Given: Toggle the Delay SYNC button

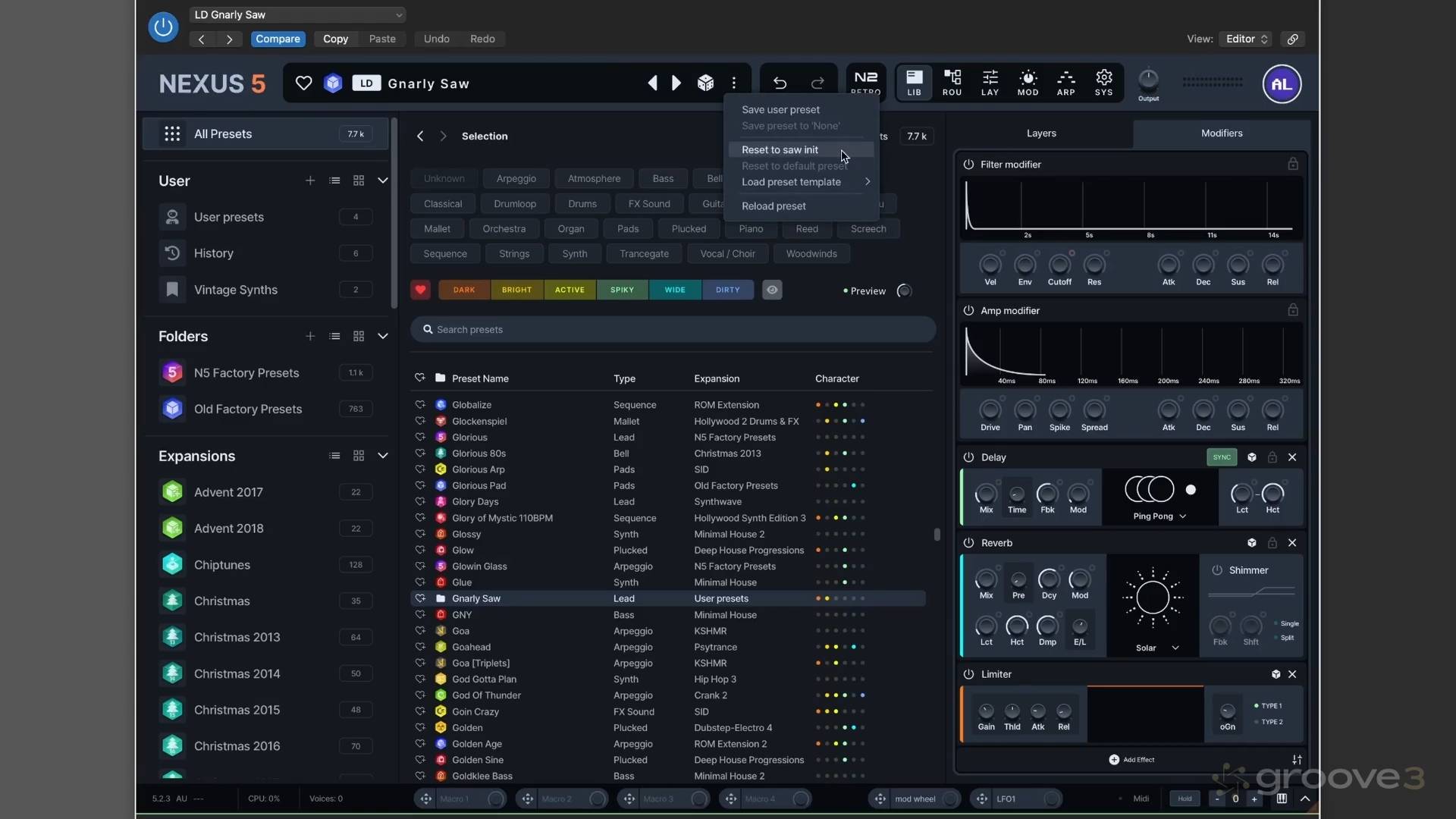Looking at the screenshot, I should coord(1222,457).
